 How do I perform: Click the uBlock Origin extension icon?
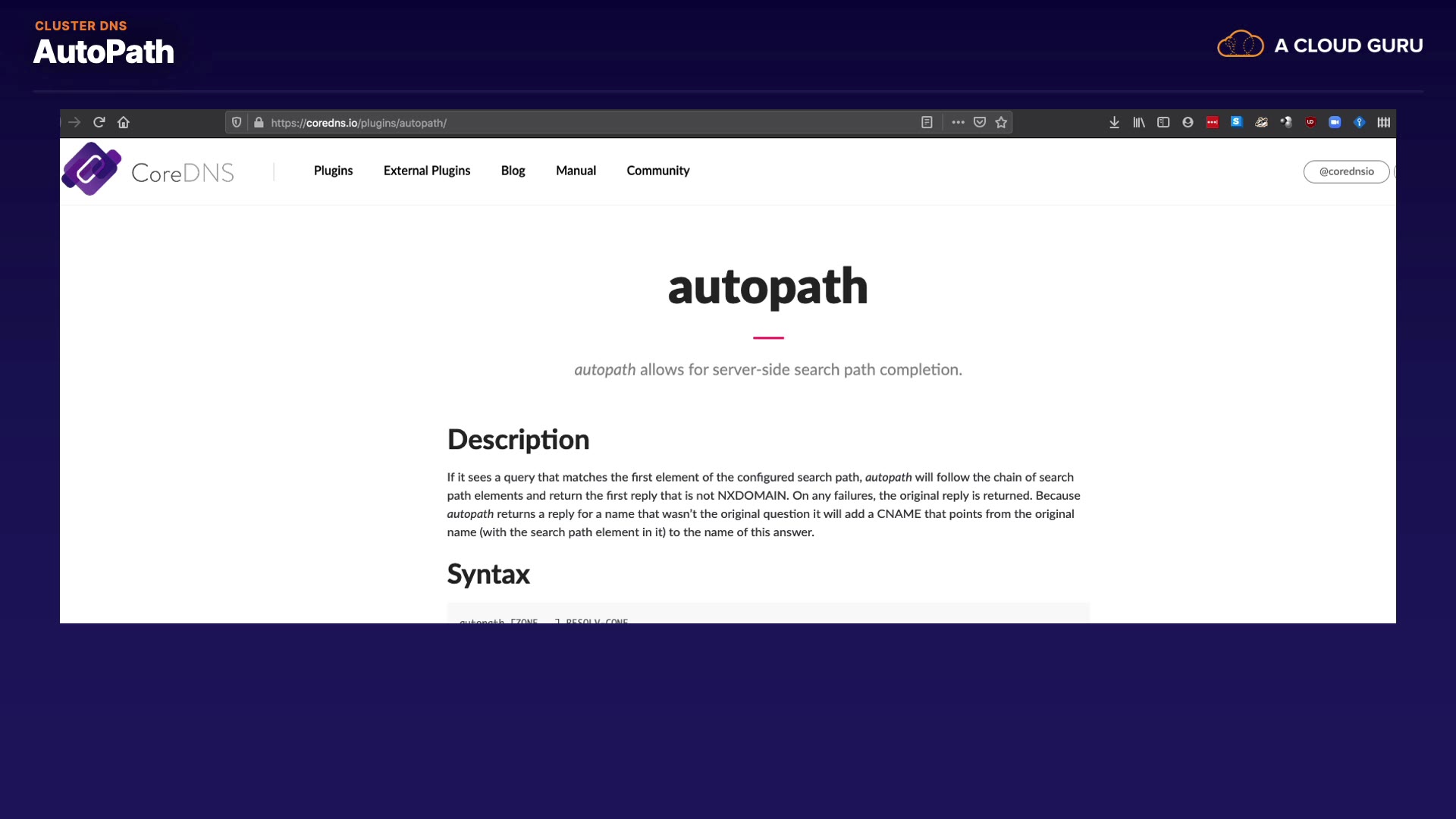click(x=1310, y=122)
